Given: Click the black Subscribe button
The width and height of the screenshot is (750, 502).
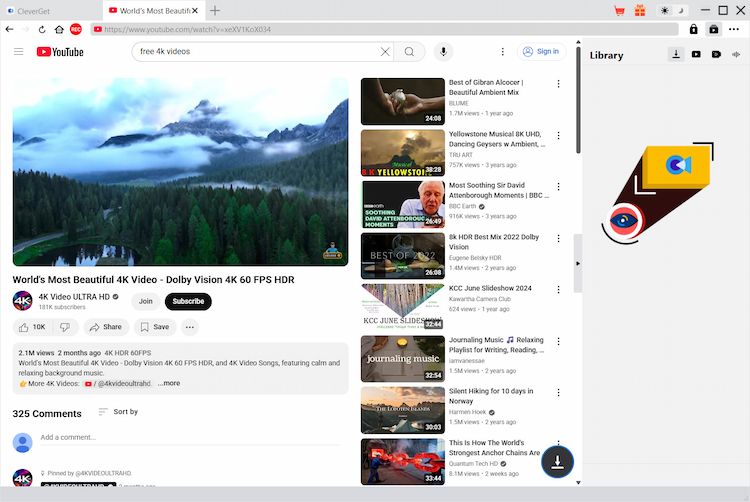Looking at the screenshot, I should (188, 301).
